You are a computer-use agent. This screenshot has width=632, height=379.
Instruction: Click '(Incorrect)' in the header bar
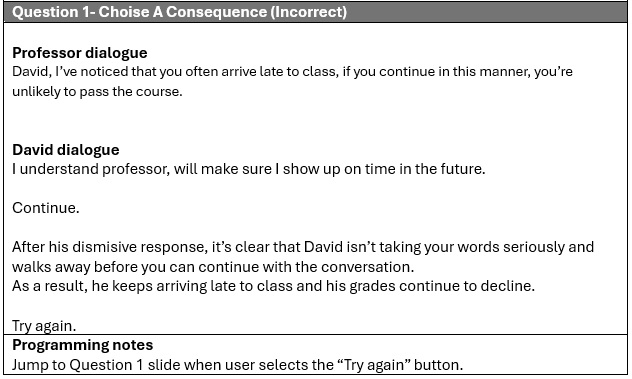click(x=309, y=12)
